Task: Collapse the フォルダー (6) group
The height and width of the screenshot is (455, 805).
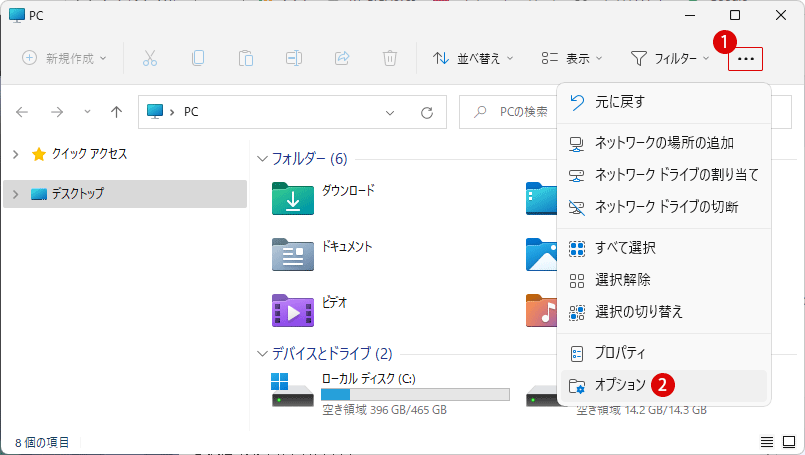Action: [x=262, y=159]
